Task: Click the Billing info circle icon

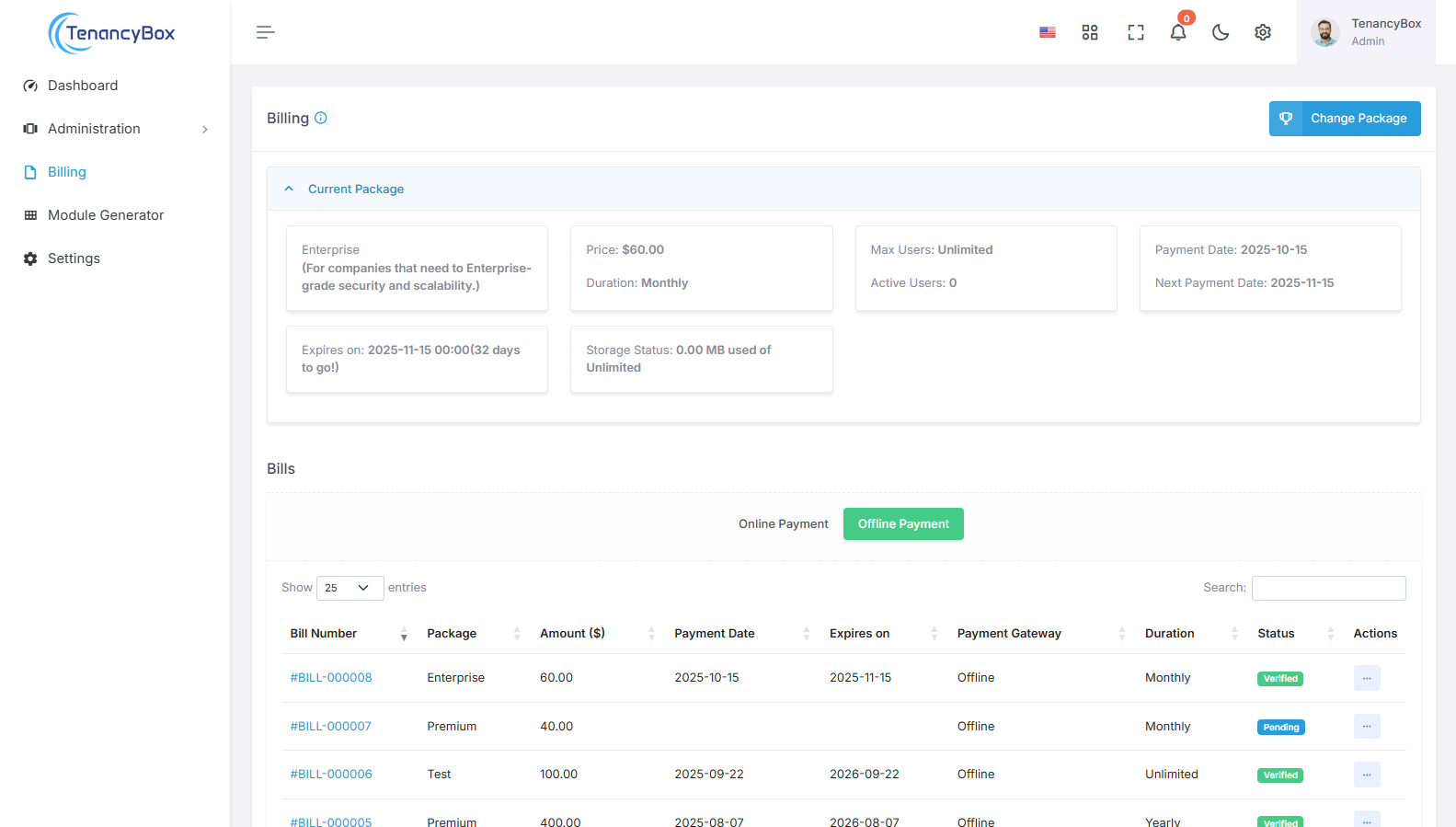Action: coord(321,118)
